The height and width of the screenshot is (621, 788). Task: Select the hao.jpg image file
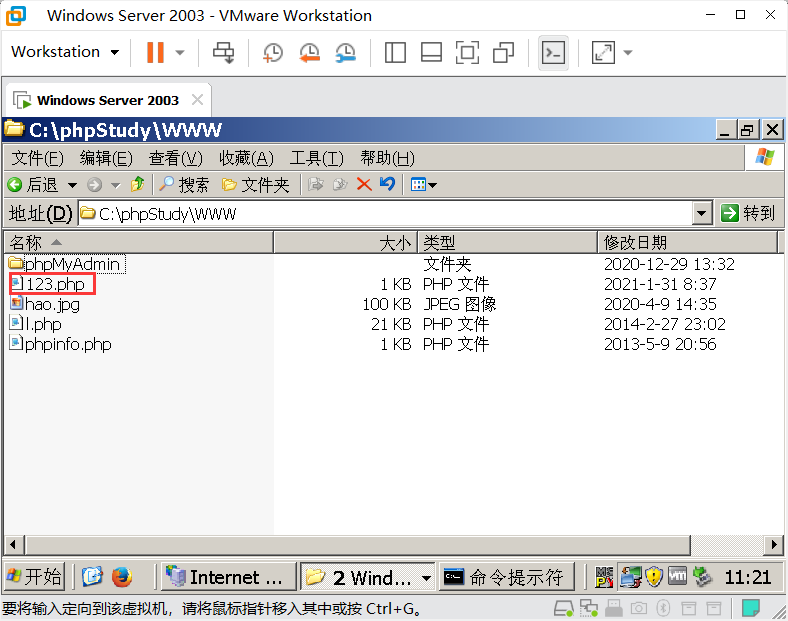click(x=45, y=304)
